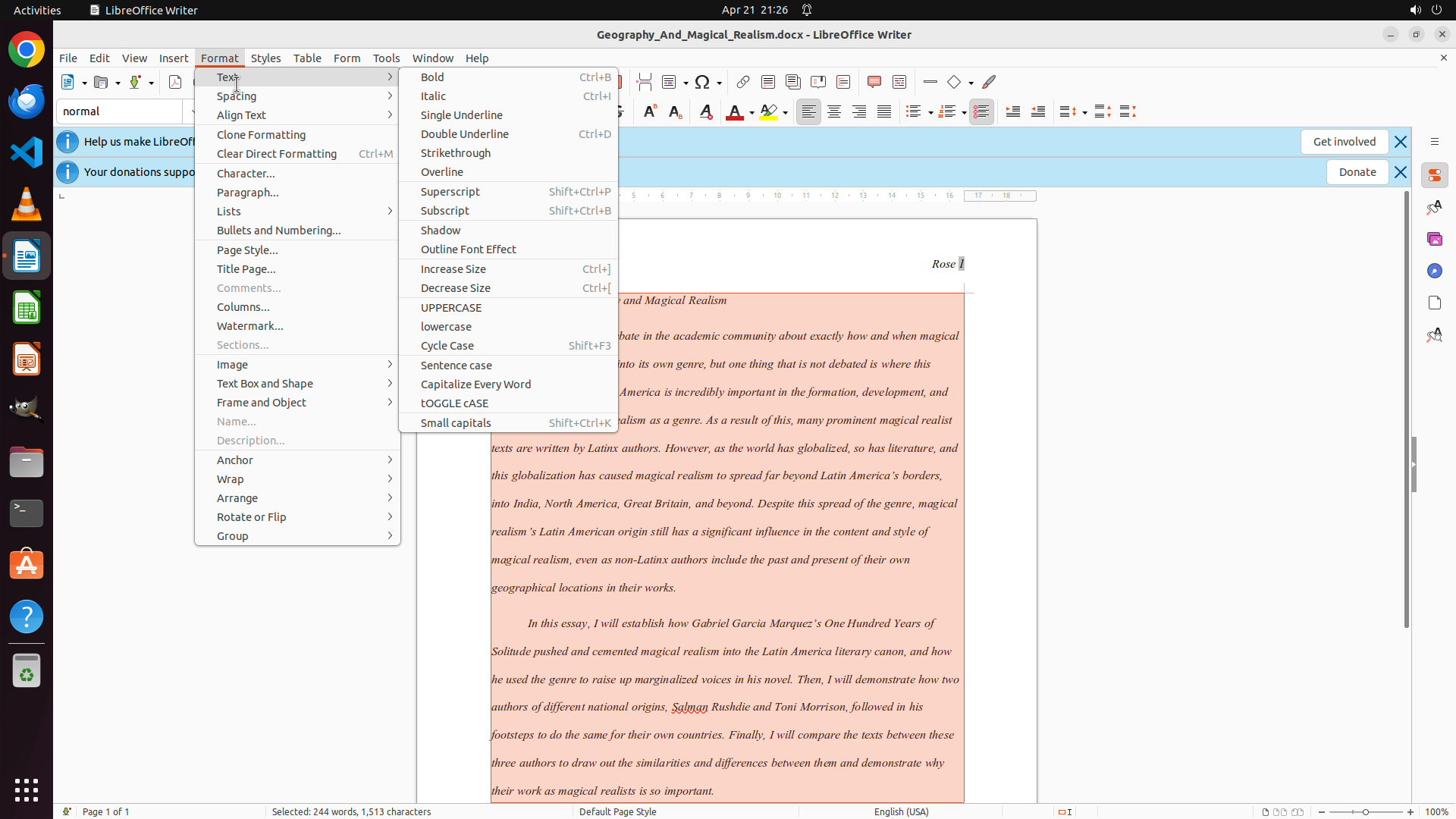This screenshot has height=819, width=1456.
Task: Click the paragraph style box showing normal
Action: tap(119, 111)
